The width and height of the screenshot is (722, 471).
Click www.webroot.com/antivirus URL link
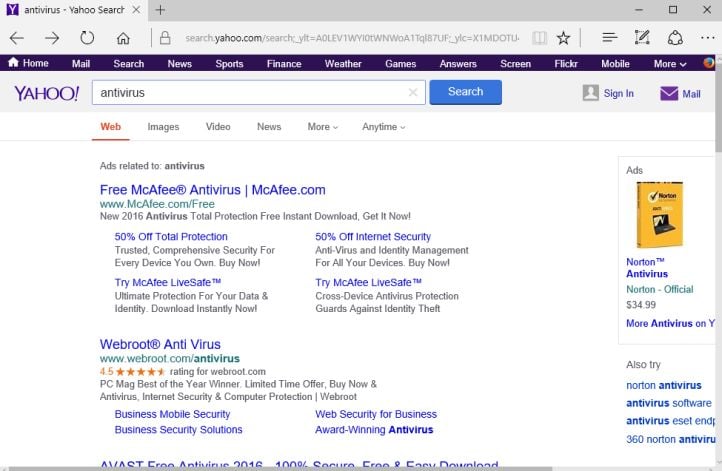tap(169, 358)
